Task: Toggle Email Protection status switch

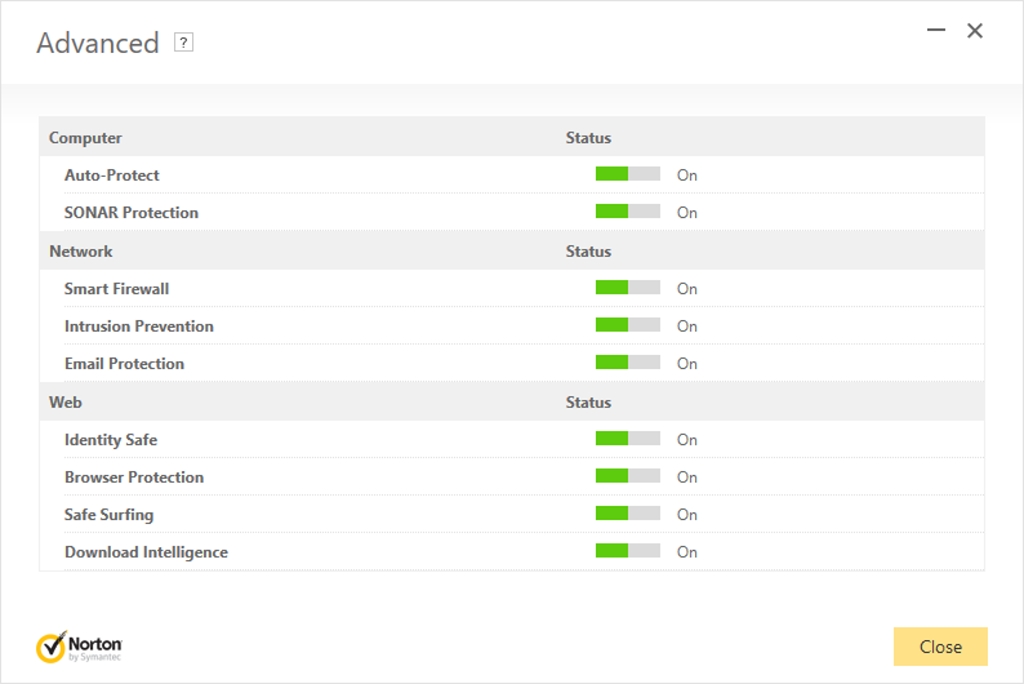Action: (627, 363)
